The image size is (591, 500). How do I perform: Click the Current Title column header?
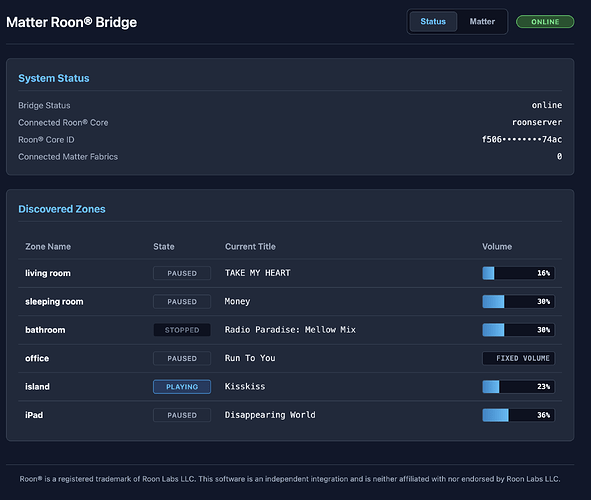250,246
